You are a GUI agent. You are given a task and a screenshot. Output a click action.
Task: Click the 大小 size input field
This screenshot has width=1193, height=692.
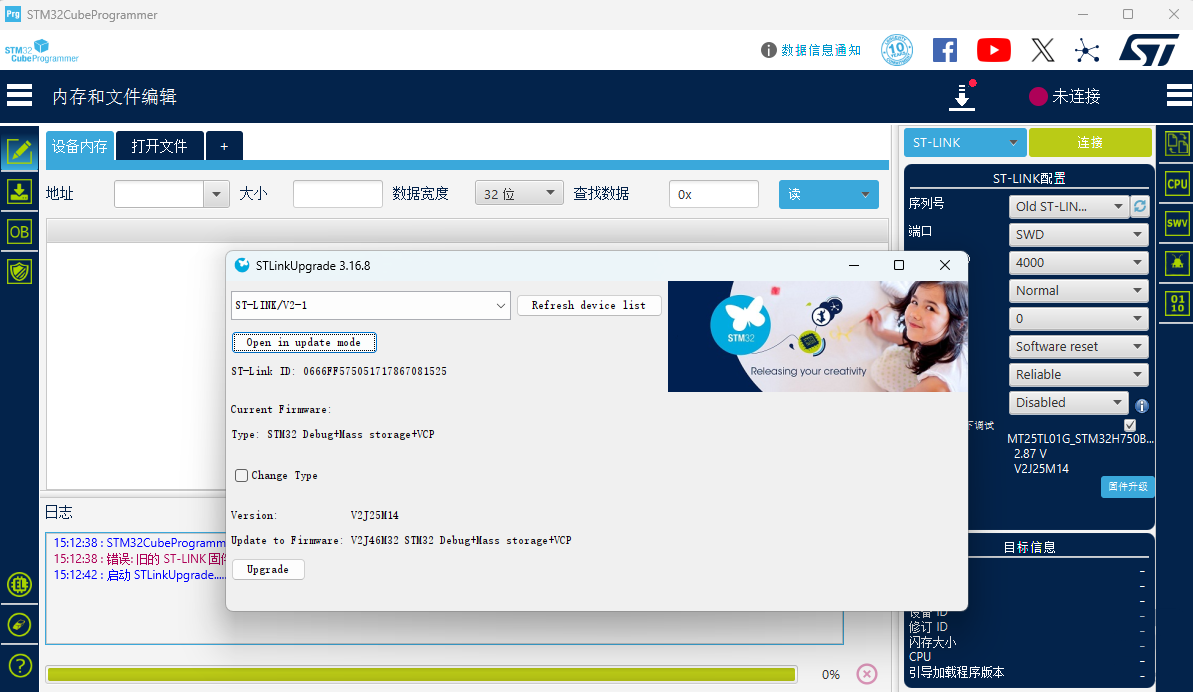click(x=337, y=194)
